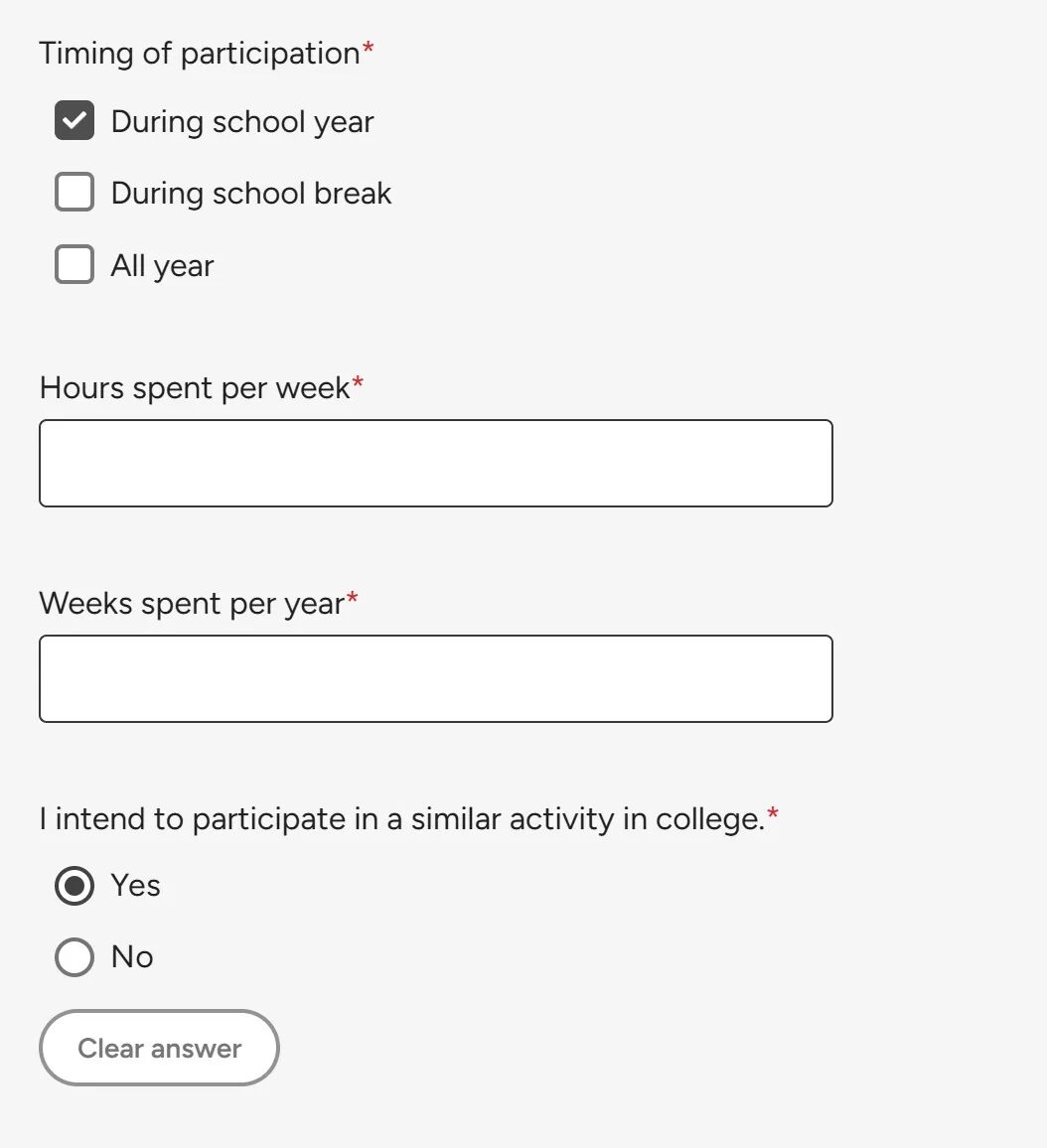Select the Yes radio button
The image size is (1047, 1148).
pos(75,886)
